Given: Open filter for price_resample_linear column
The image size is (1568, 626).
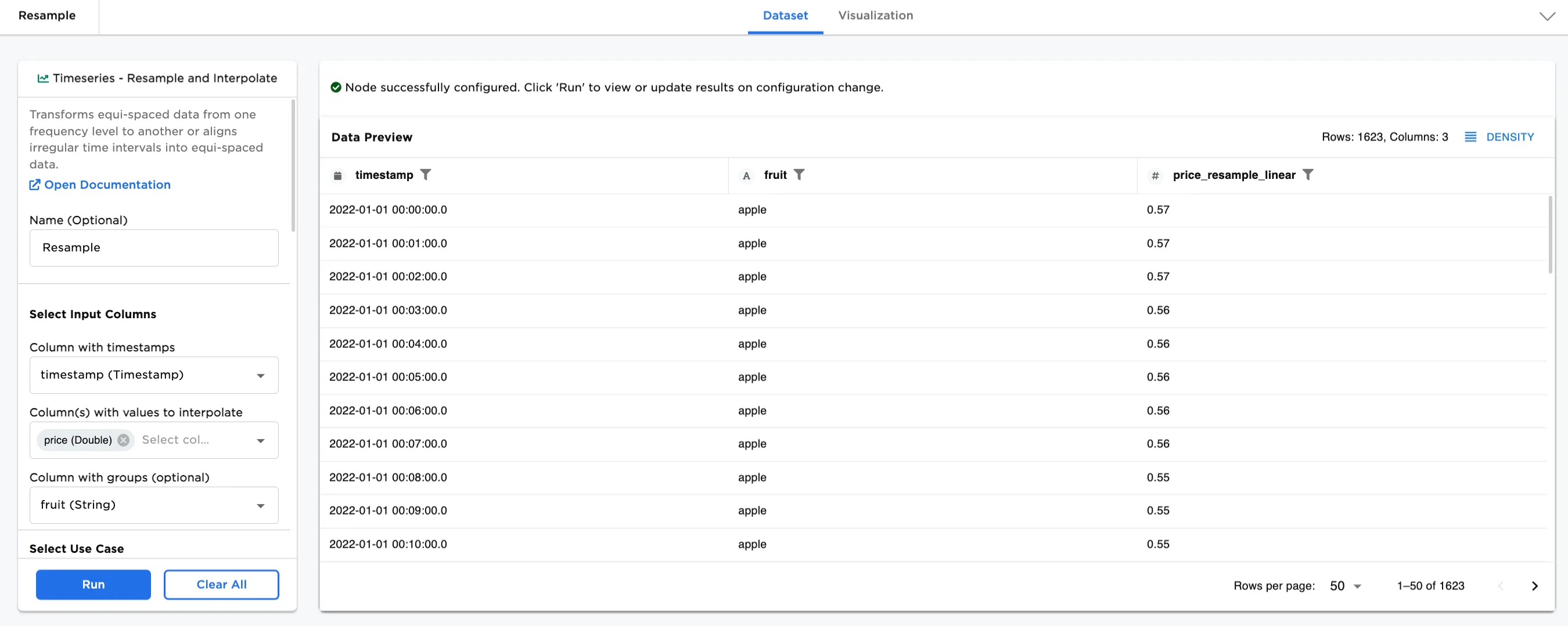Looking at the screenshot, I should click(x=1307, y=175).
